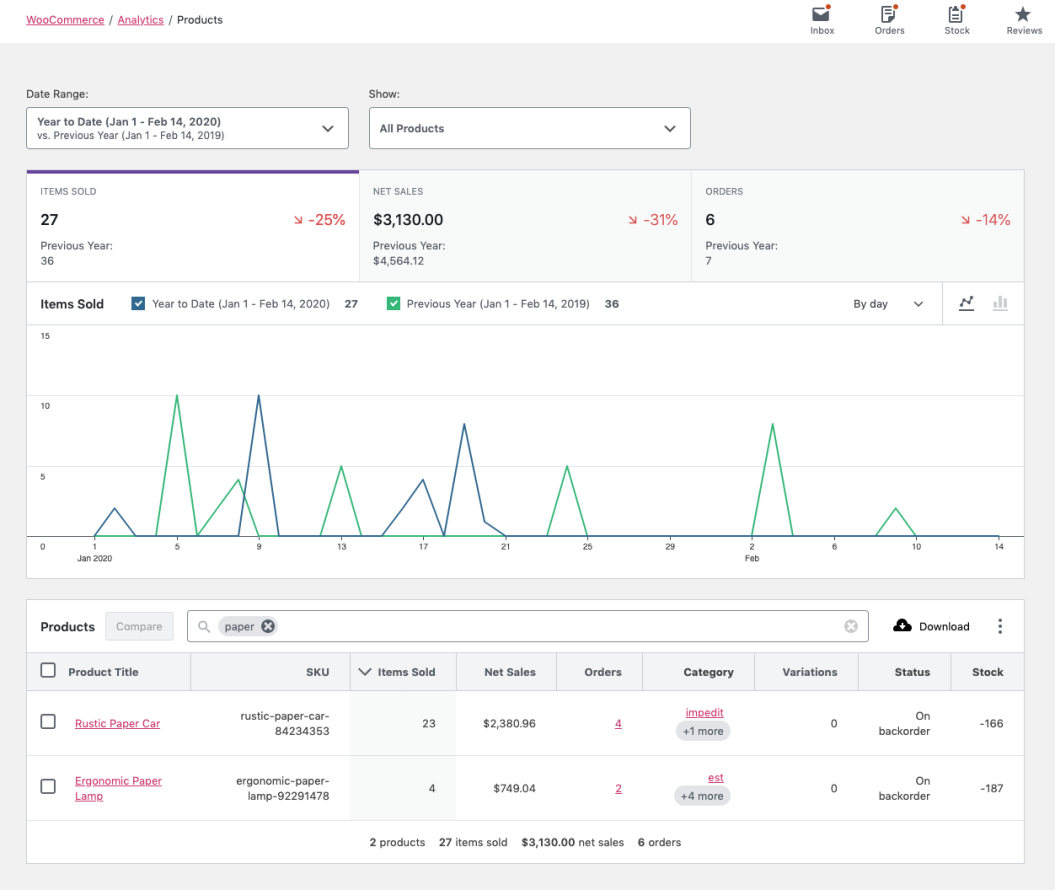Select the line chart view icon
This screenshot has width=1055, height=890.
pyautogui.click(x=966, y=303)
